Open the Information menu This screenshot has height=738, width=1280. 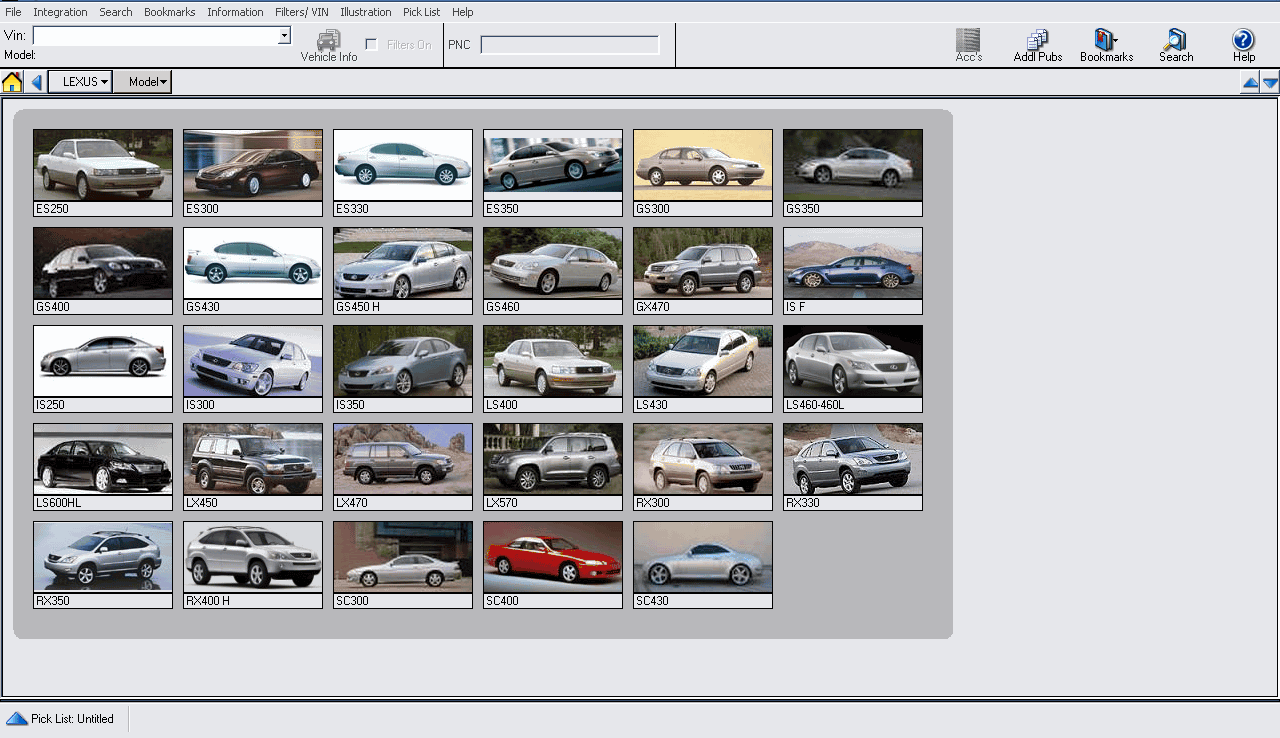tap(236, 12)
